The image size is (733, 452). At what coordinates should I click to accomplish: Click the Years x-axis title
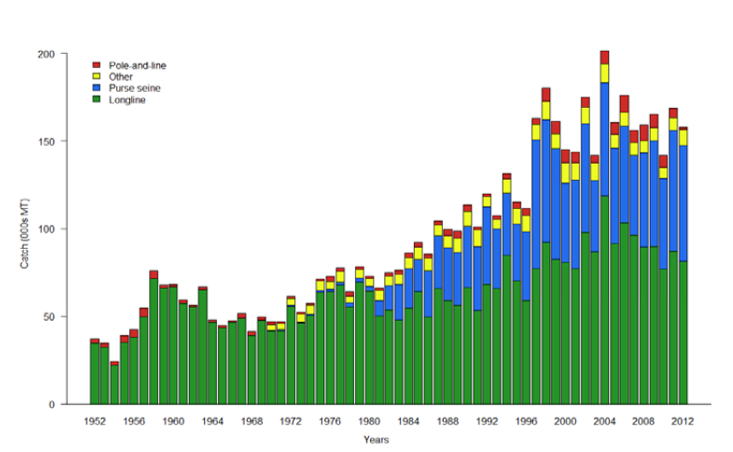[375, 438]
